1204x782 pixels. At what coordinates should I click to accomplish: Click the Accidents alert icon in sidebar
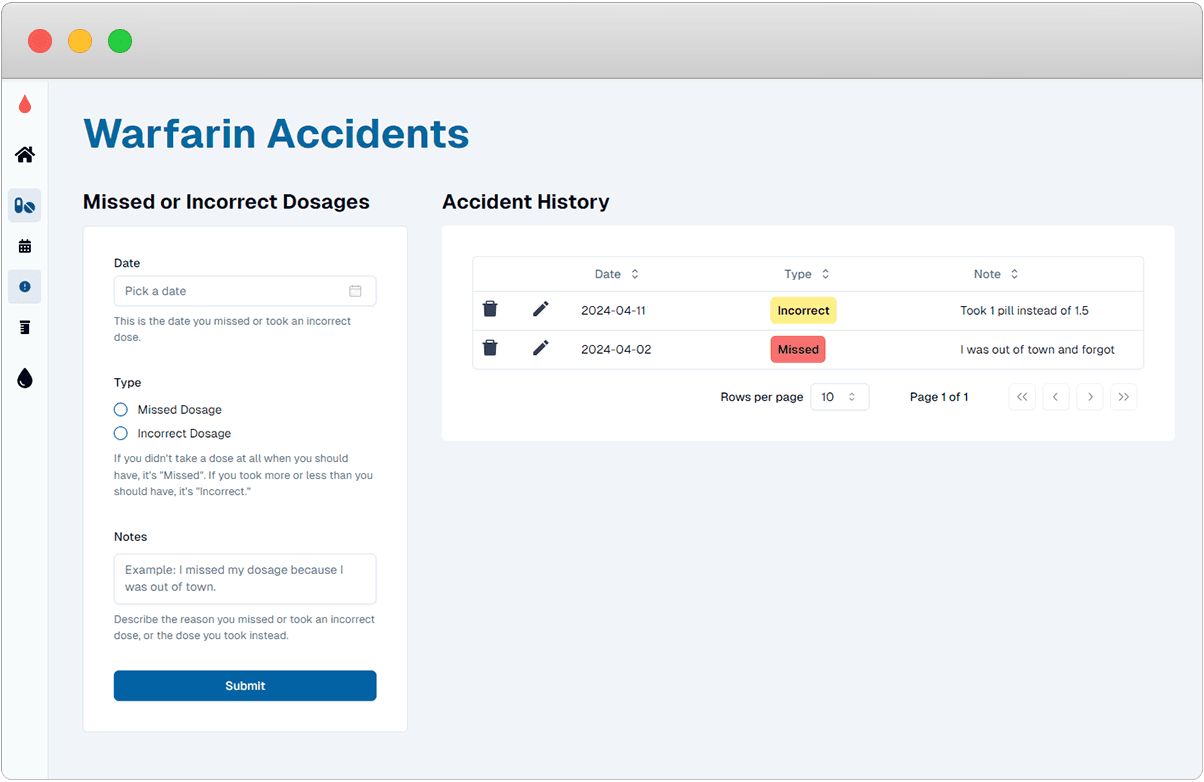point(24,287)
